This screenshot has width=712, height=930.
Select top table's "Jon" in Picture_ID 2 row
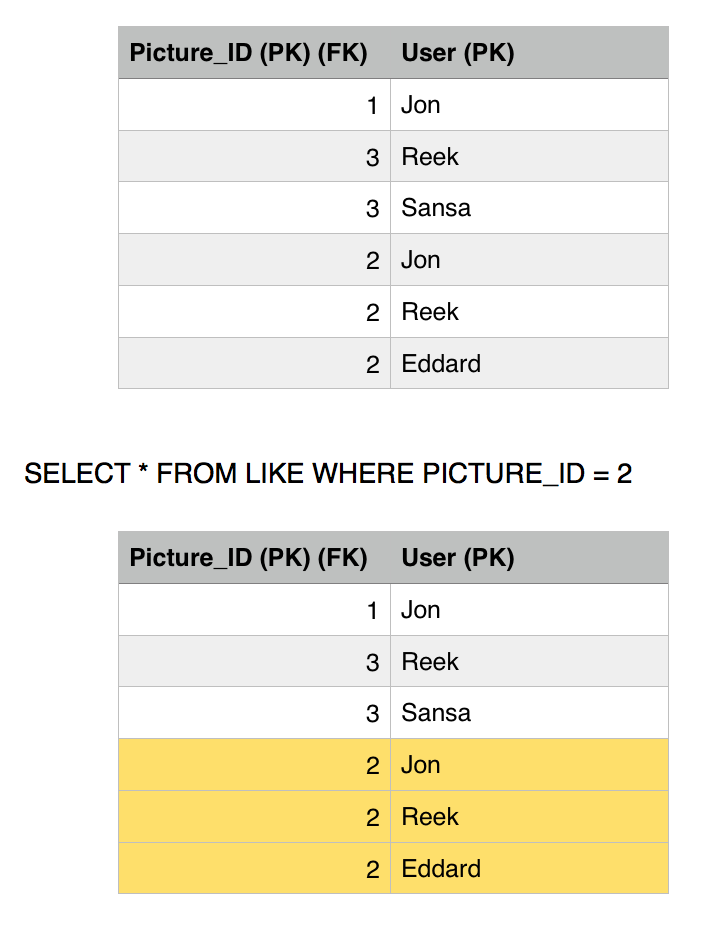pyautogui.click(x=421, y=260)
